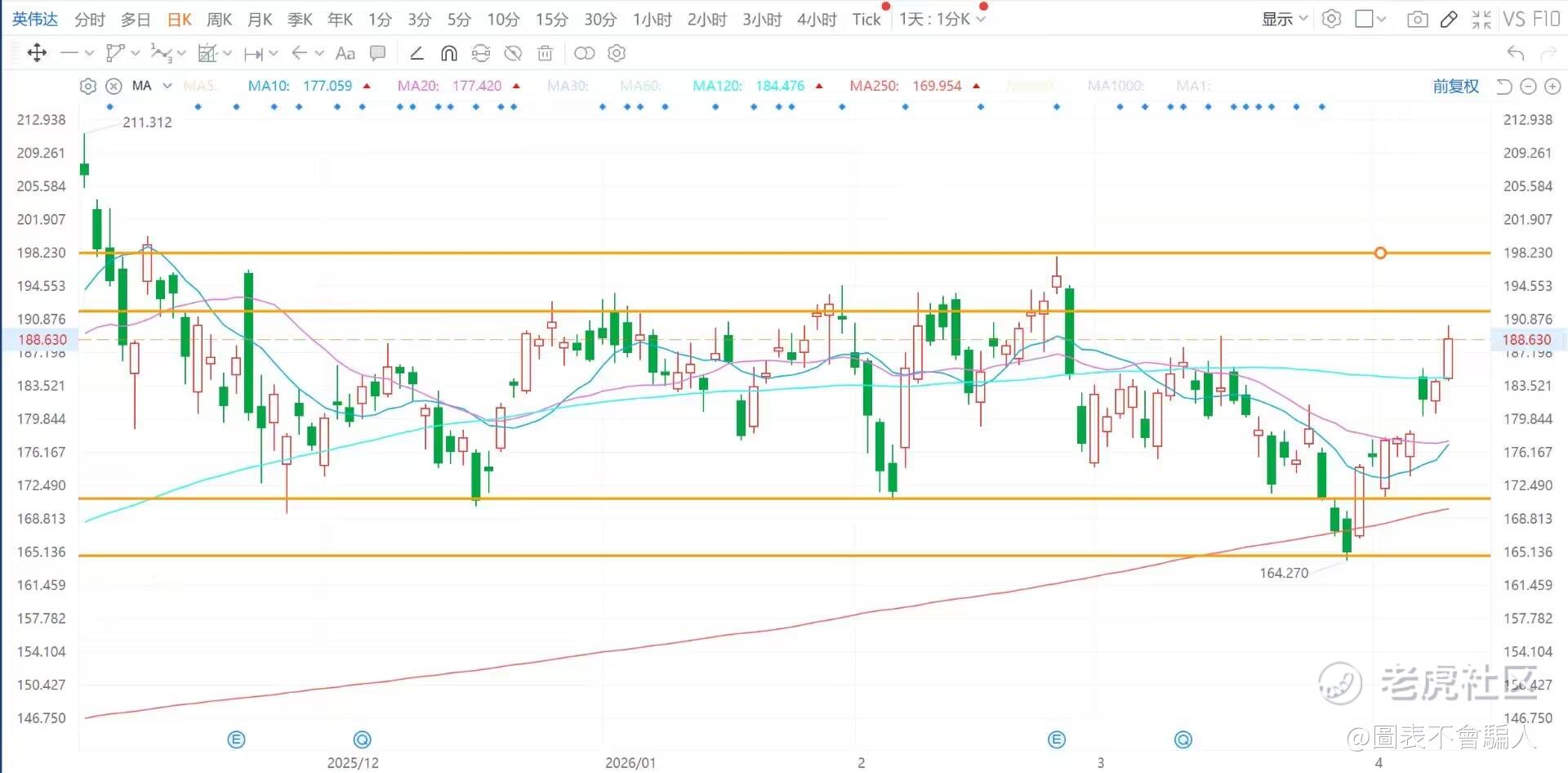This screenshot has width=1568, height=773.
Task: Open the 显示 display dropdown
Action: pyautogui.click(x=1284, y=19)
